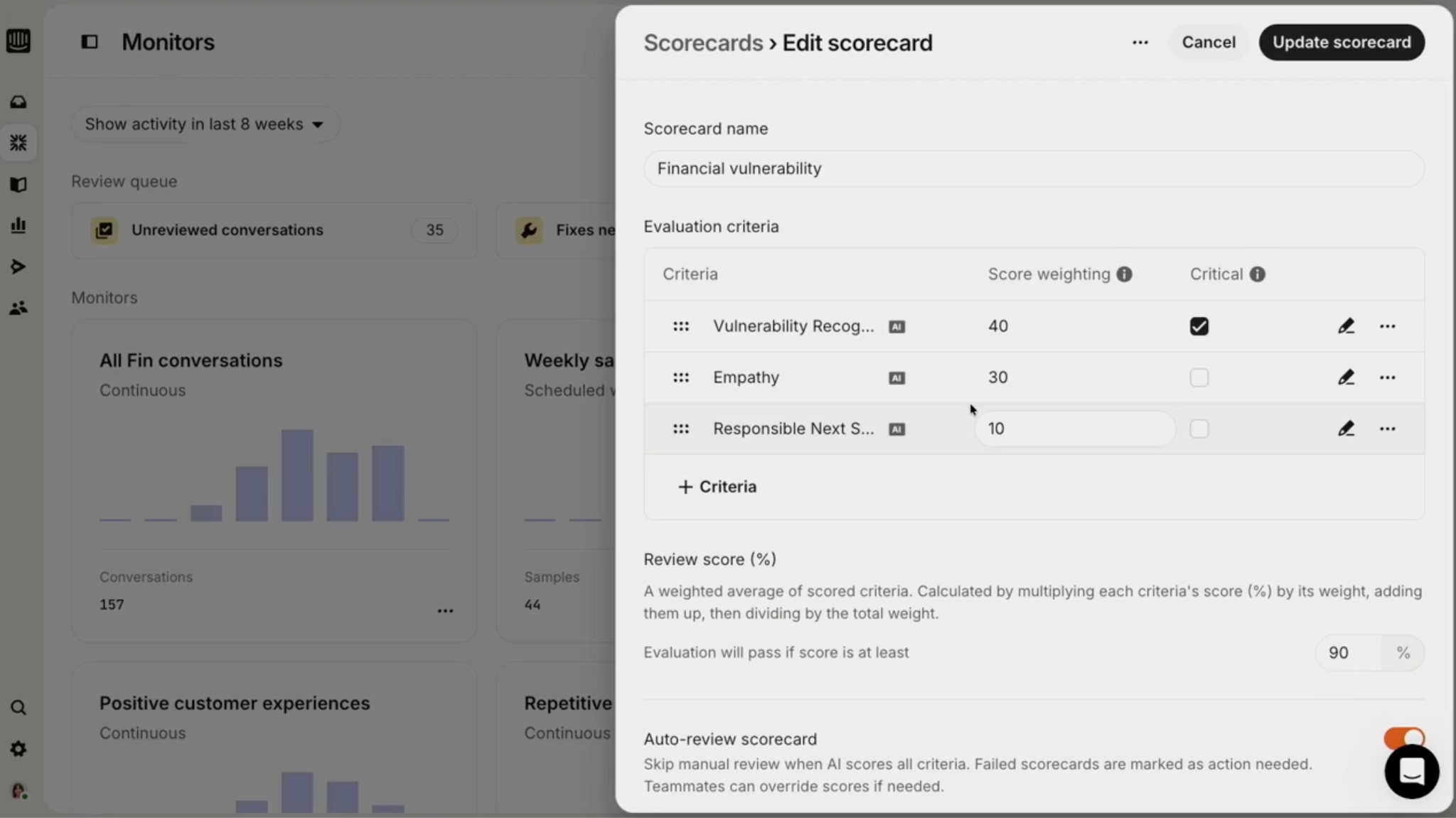Screen dimensions: 1456x818
Task: Uncheck Critical for Vulnerability Recognition
Action: [x=1199, y=326]
